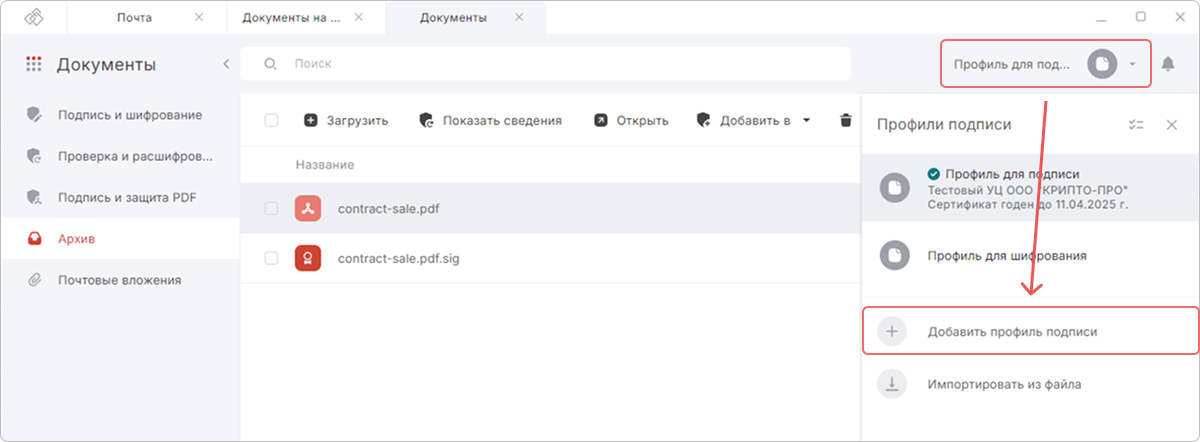The height and width of the screenshot is (442, 1200).
Task: Open the Профиль для под... profile selector
Action: [1046, 64]
